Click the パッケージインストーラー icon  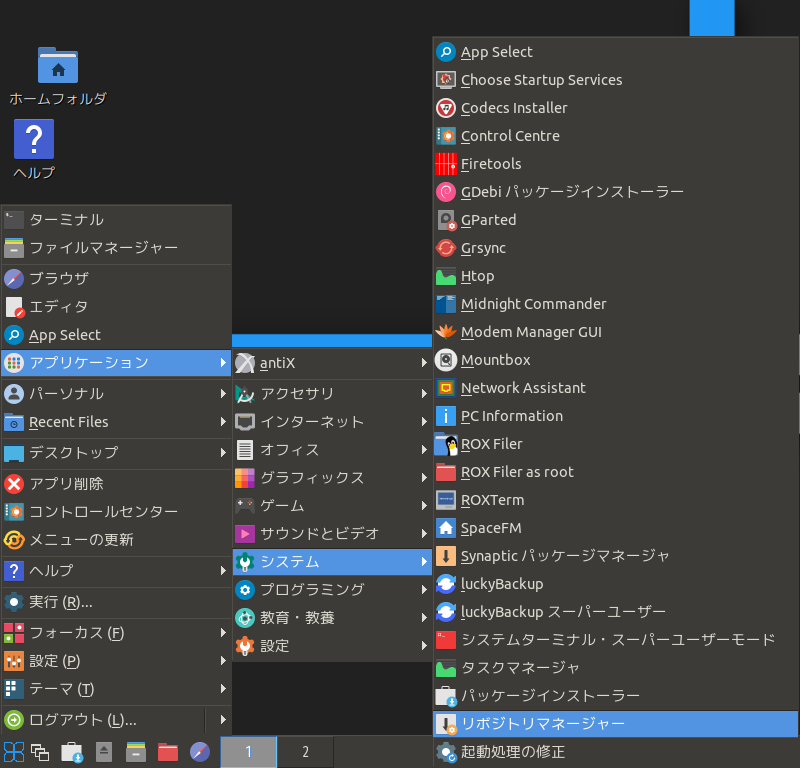click(445, 696)
